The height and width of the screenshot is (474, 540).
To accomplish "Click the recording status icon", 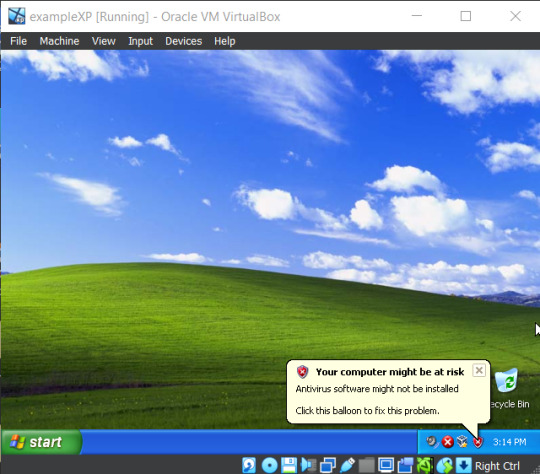I will (405, 465).
